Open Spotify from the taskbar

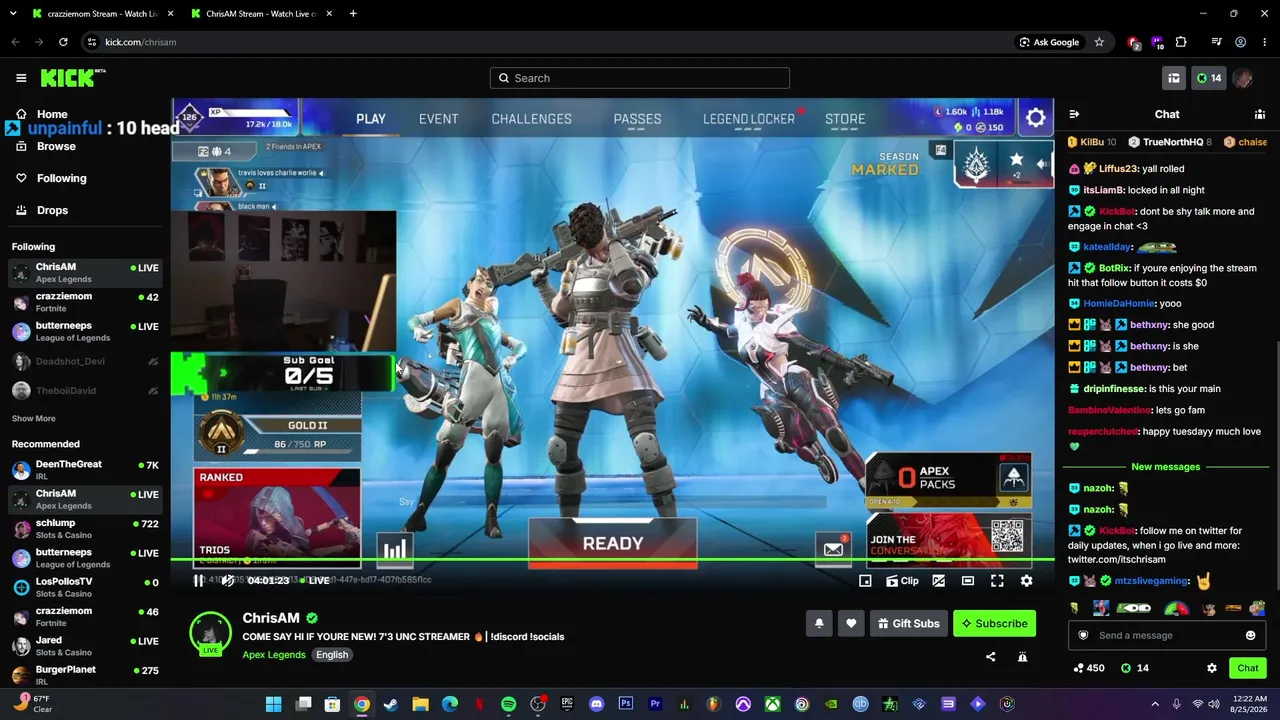click(x=508, y=704)
